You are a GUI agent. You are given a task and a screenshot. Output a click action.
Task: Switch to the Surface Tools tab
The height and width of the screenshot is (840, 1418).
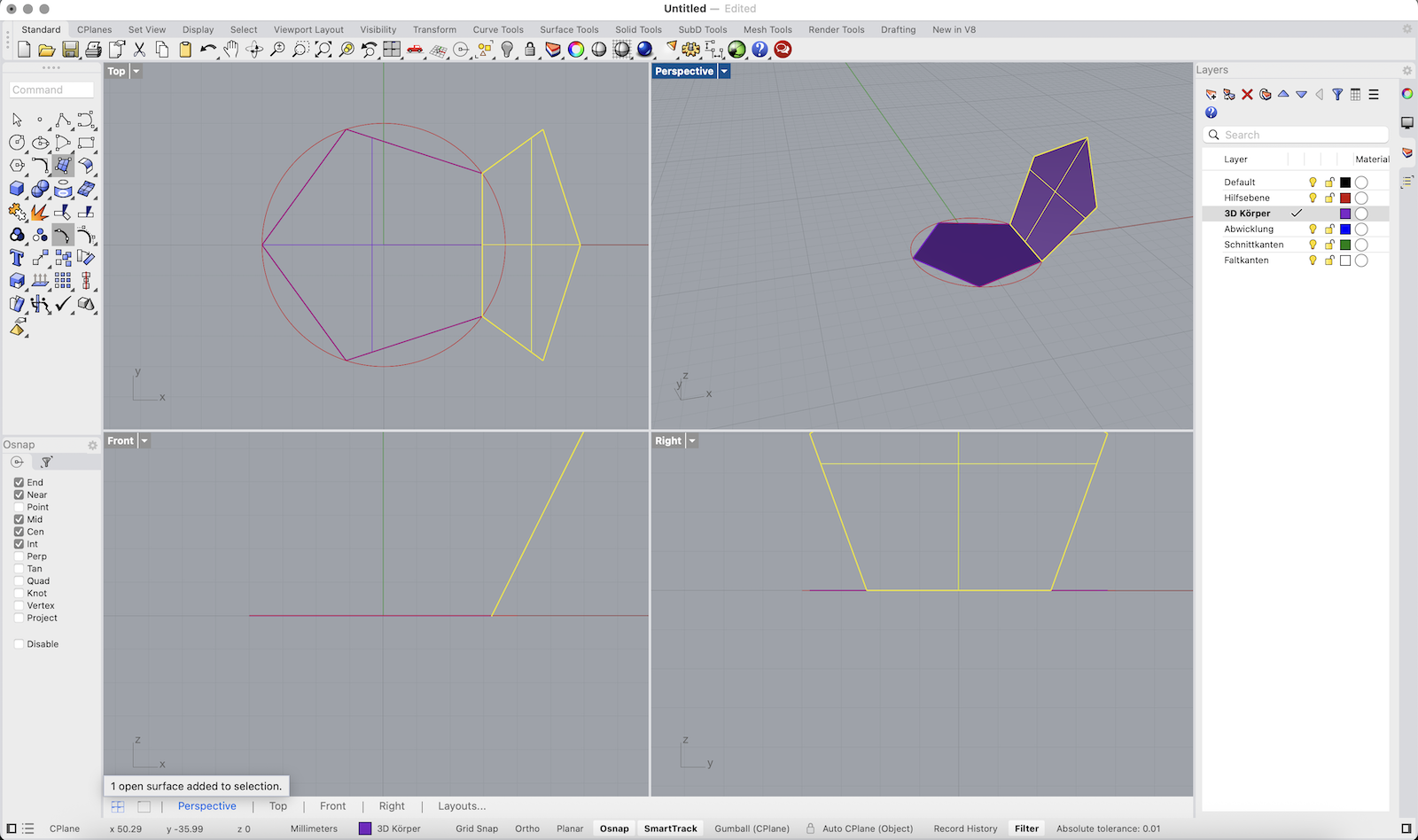click(569, 29)
